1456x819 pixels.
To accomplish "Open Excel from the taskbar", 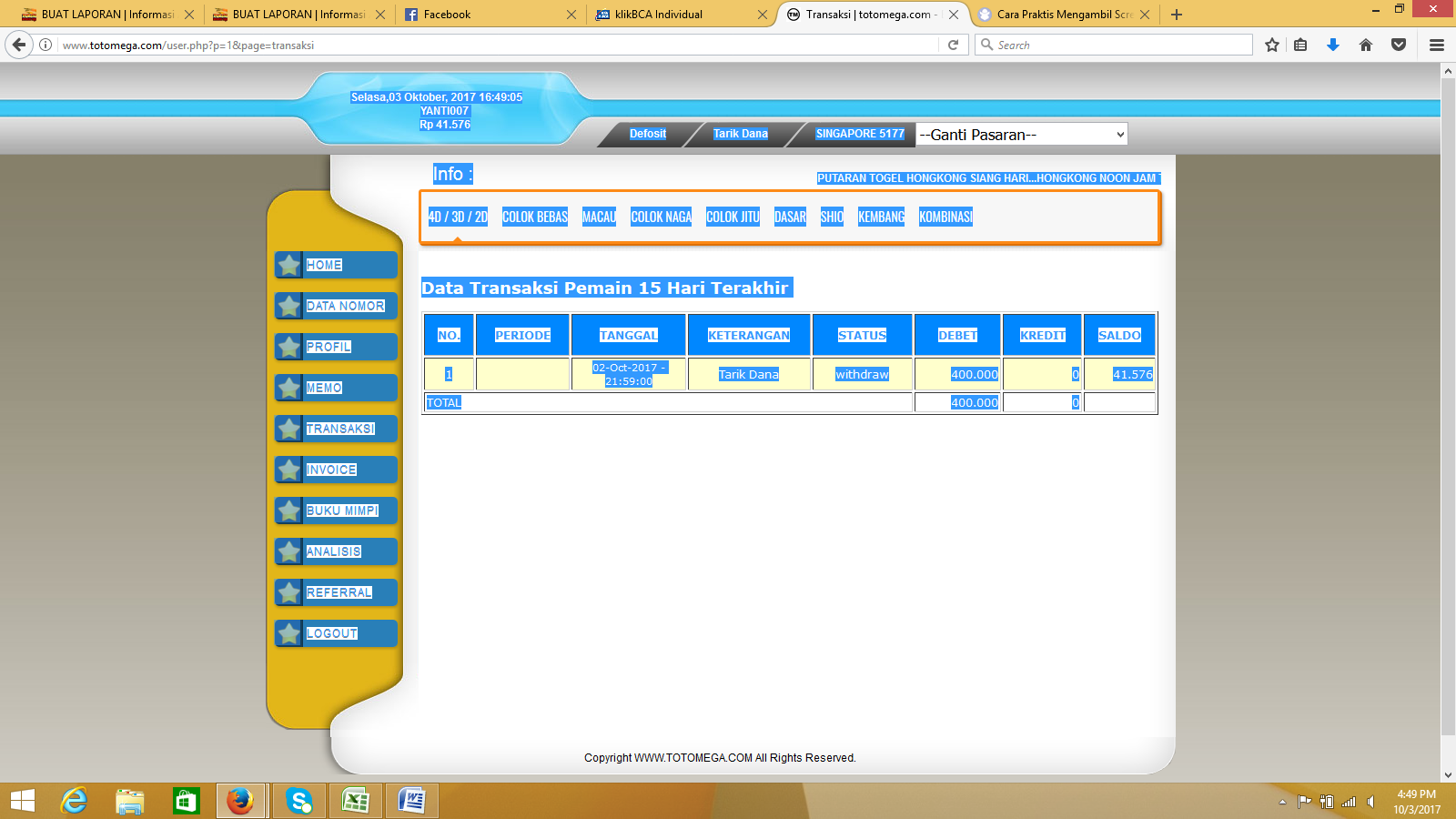I will pos(355,801).
